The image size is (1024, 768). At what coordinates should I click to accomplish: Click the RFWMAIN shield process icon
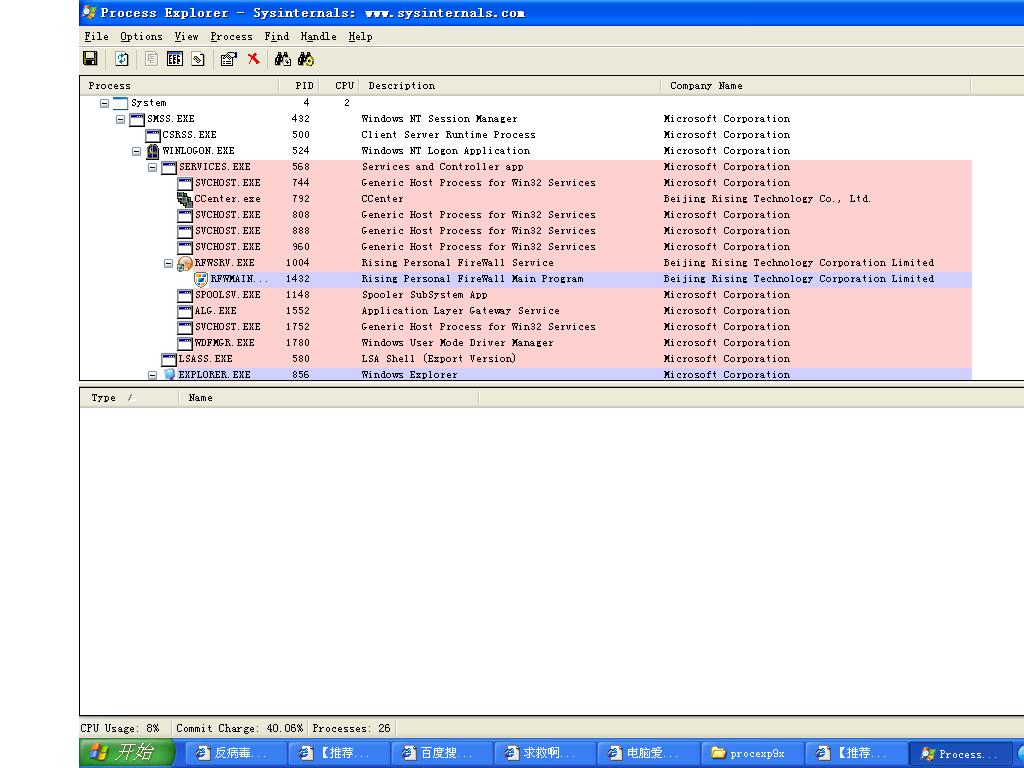pyautogui.click(x=201, y=279)
